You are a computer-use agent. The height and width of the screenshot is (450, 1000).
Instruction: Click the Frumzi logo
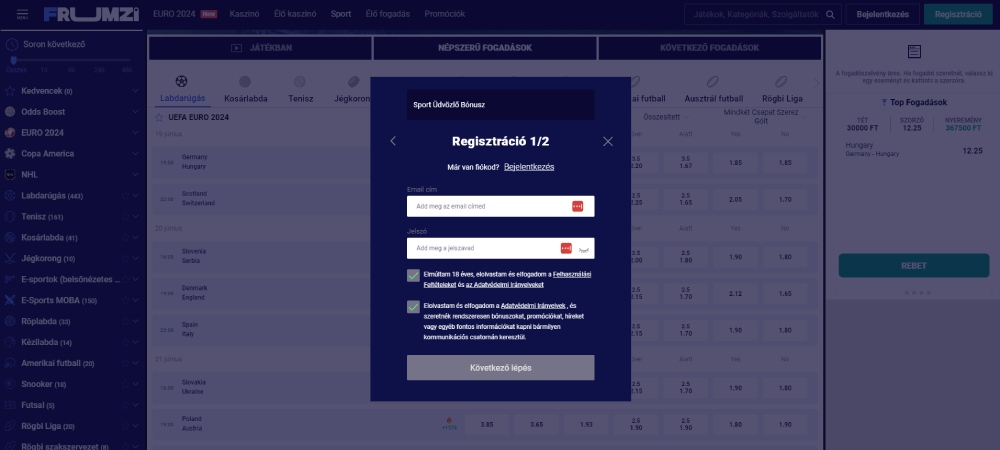91,14
